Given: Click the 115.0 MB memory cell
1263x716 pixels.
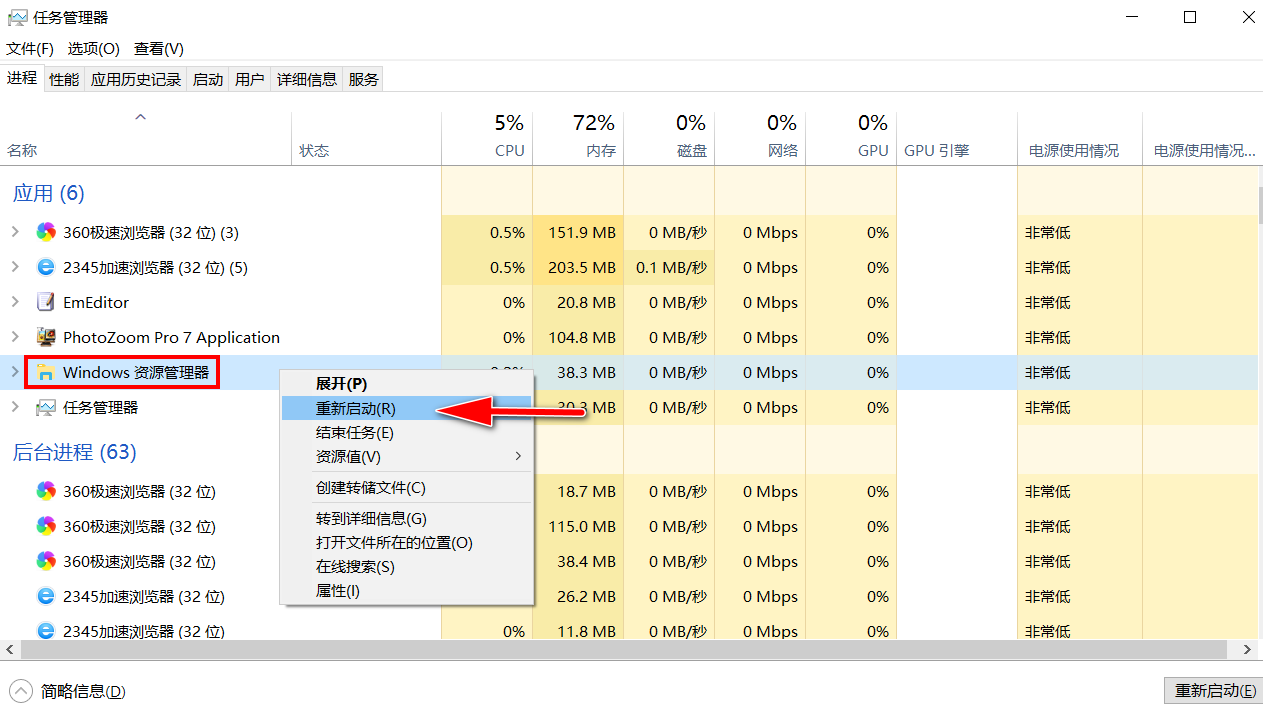Looking at the screenshot, I should 578,526.
